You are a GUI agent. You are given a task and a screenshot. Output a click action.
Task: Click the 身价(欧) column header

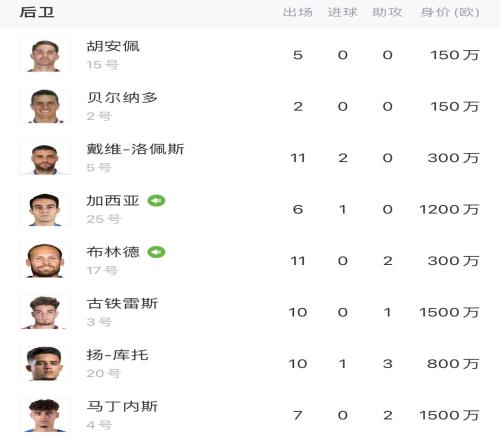450,12
